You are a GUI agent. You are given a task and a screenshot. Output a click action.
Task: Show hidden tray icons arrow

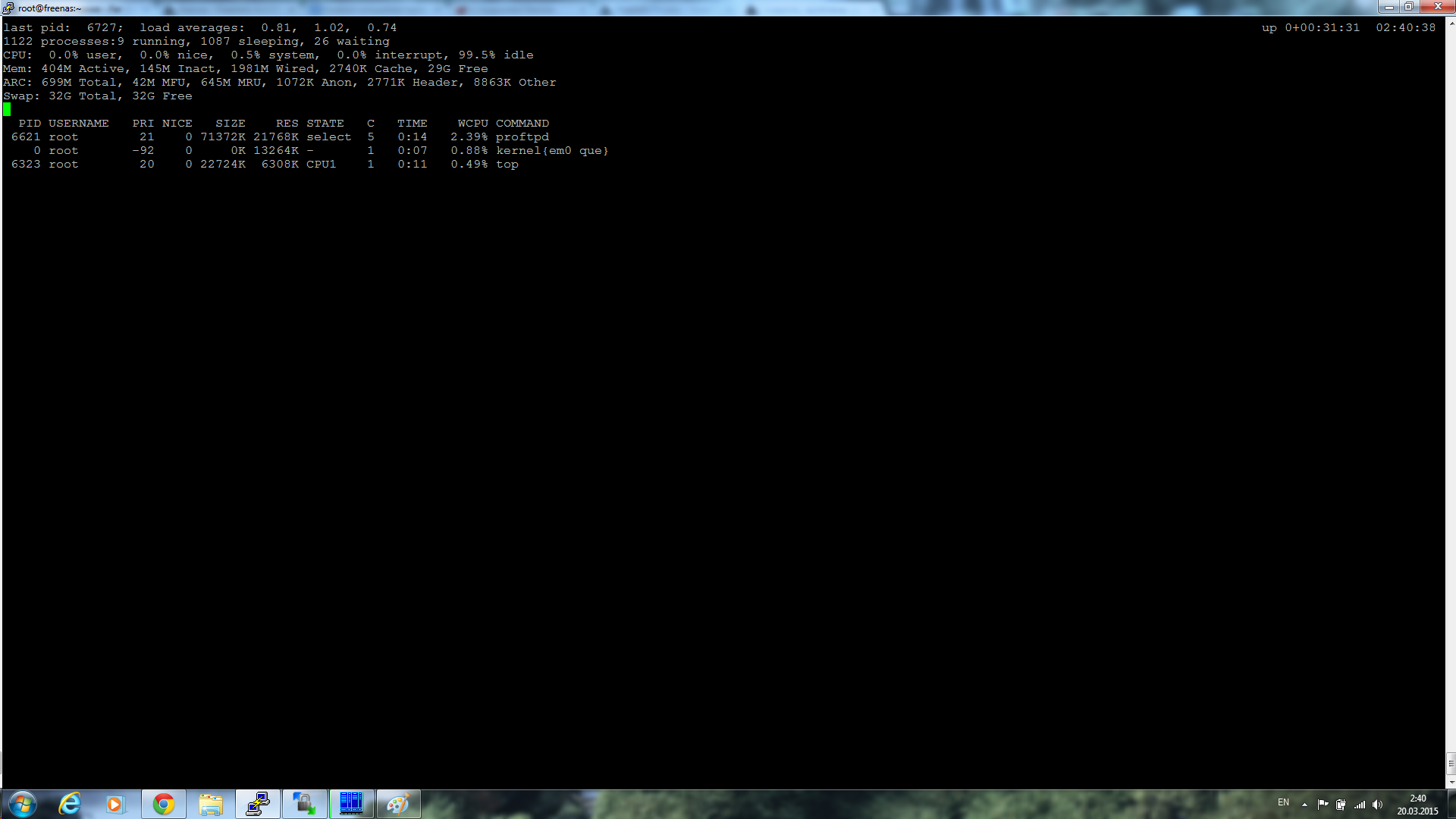coord(1304,805)
